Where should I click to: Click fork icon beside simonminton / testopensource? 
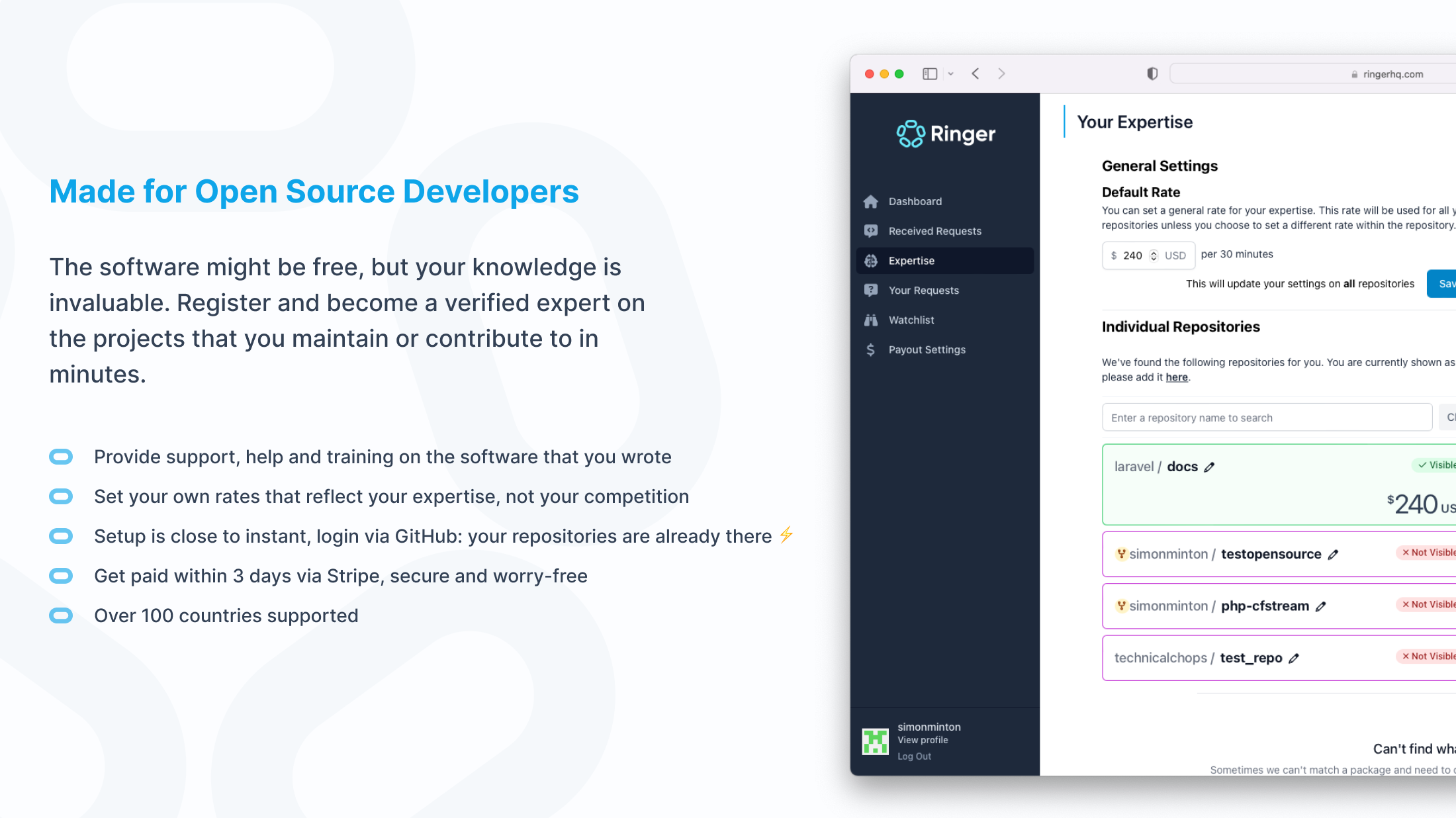1121,554
